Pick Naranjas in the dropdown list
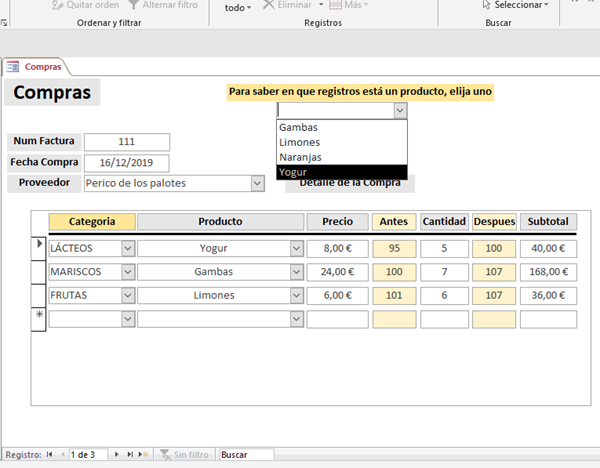Screen dimensions: 600x468 (x=341, y=157)
